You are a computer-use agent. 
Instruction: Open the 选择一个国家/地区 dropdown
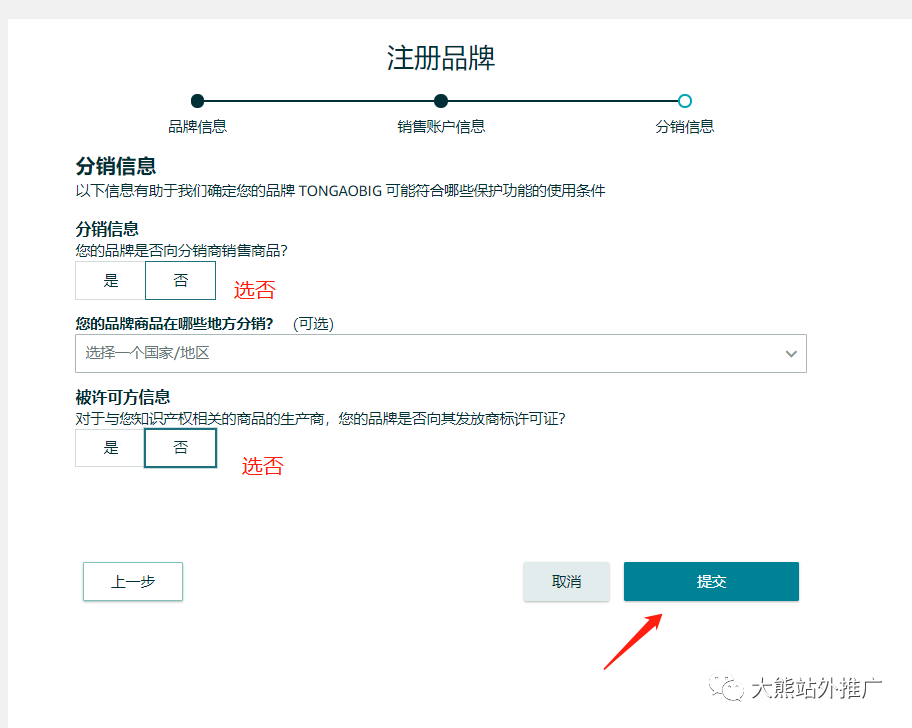pos(440,353)
